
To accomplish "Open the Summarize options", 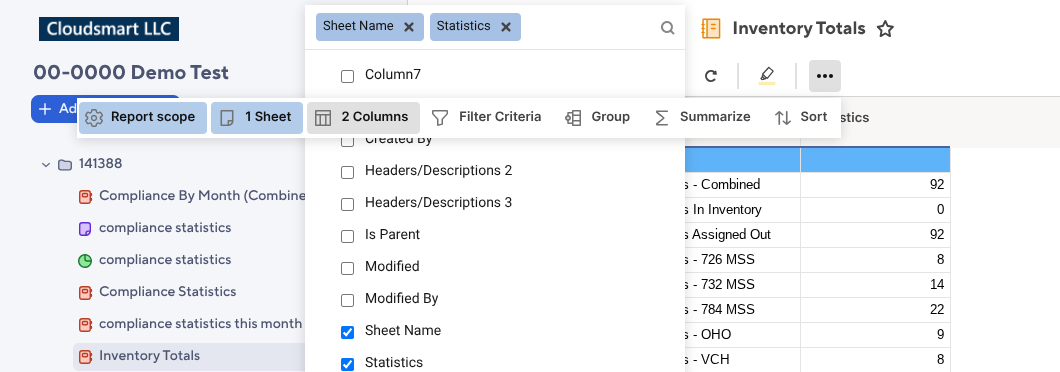I will (702, 118).
